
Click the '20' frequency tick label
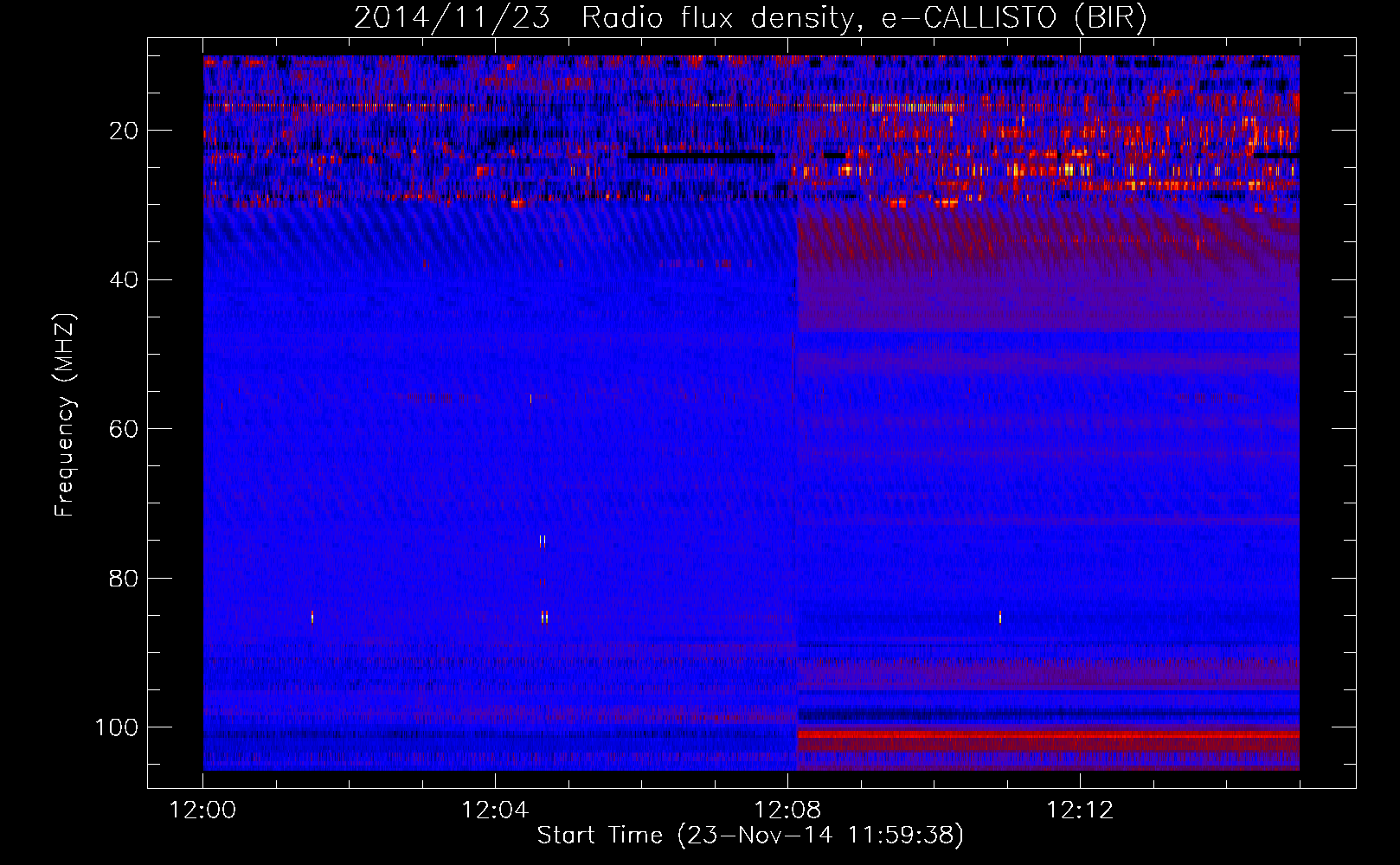point(125,131)
